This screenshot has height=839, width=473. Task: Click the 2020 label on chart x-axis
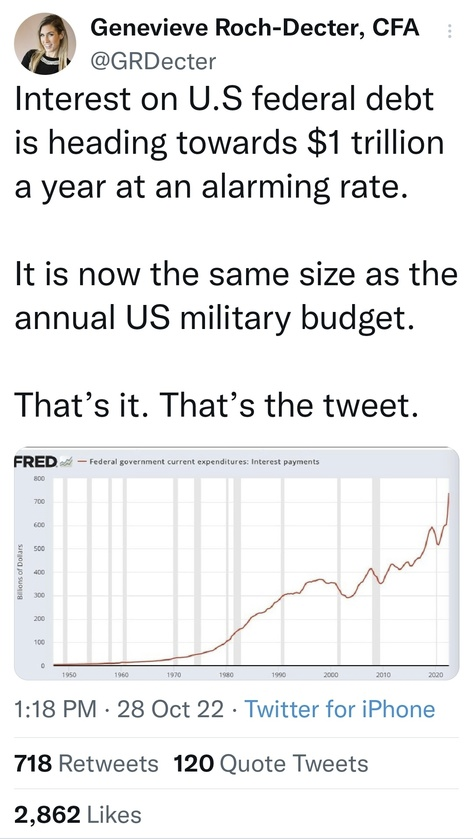437,676
